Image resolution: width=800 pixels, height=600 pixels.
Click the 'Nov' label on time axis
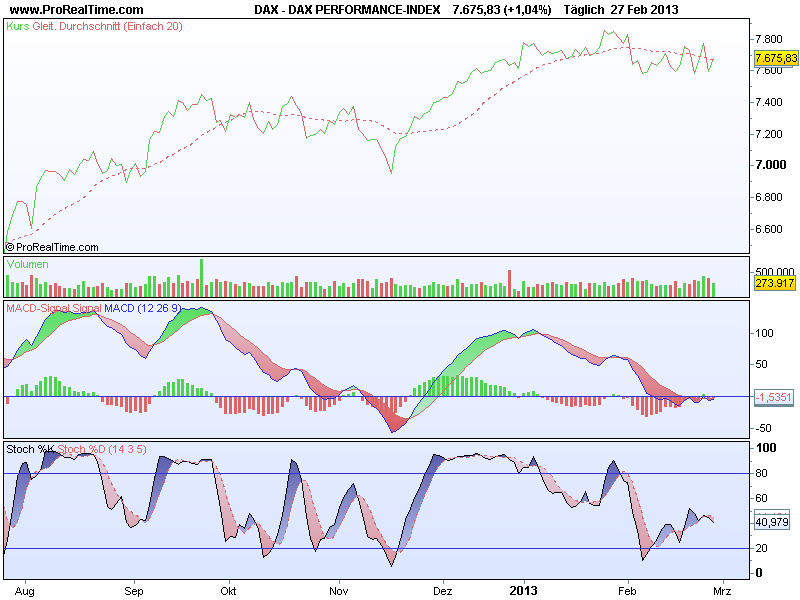(x=339, y=591)
